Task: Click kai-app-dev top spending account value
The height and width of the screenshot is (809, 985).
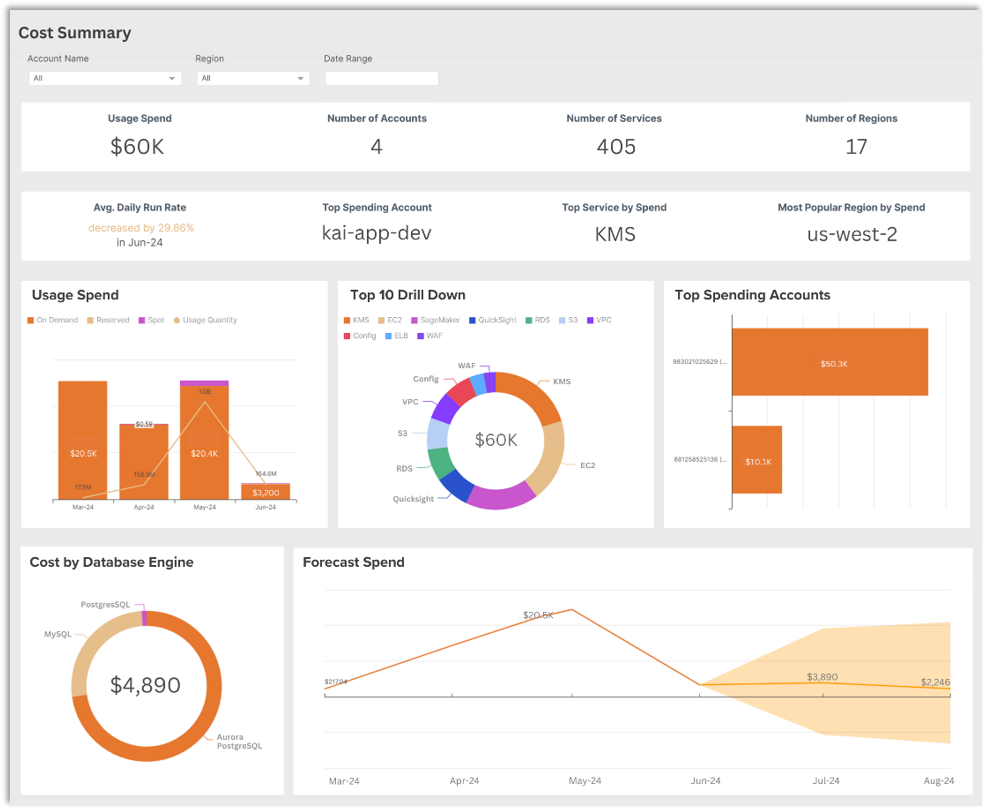Action: point(377,234)
